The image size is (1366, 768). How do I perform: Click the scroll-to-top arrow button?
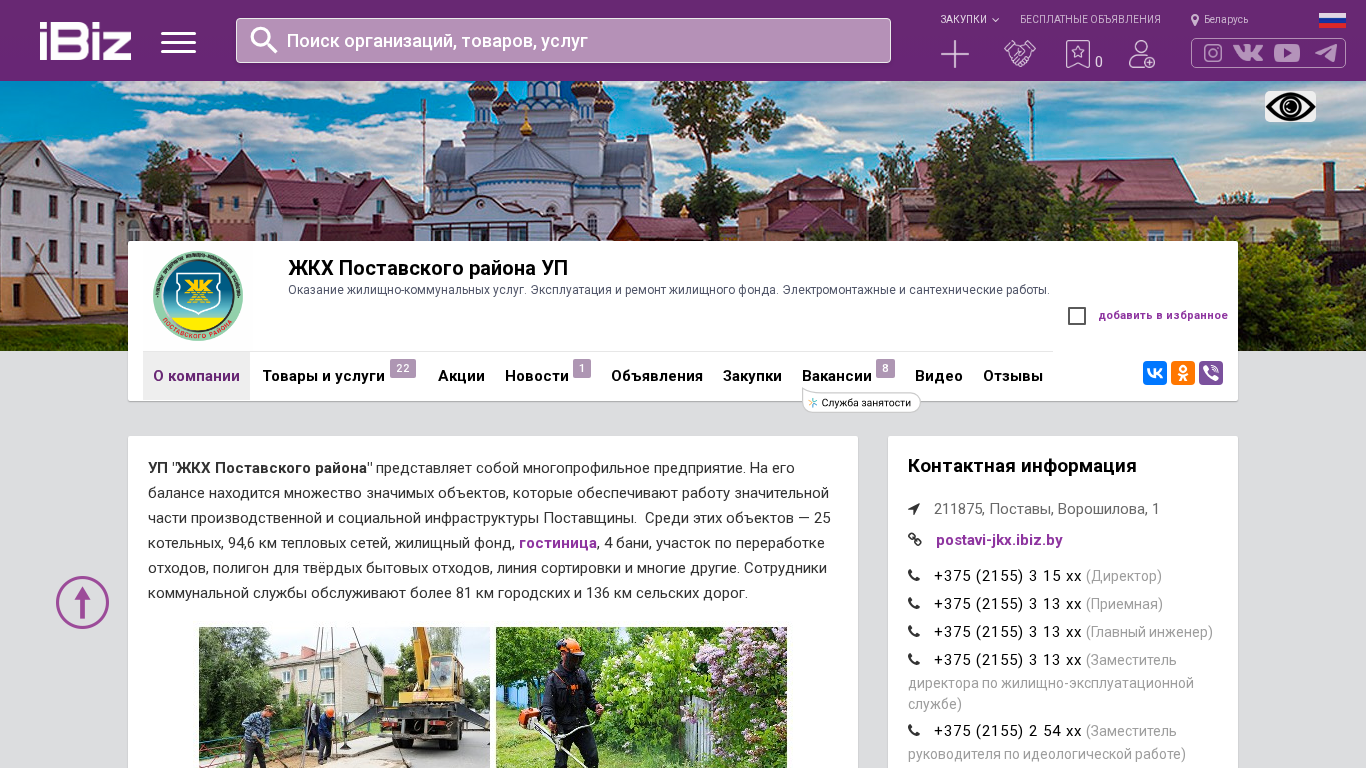pyautogui.click(x=82, y=602)
